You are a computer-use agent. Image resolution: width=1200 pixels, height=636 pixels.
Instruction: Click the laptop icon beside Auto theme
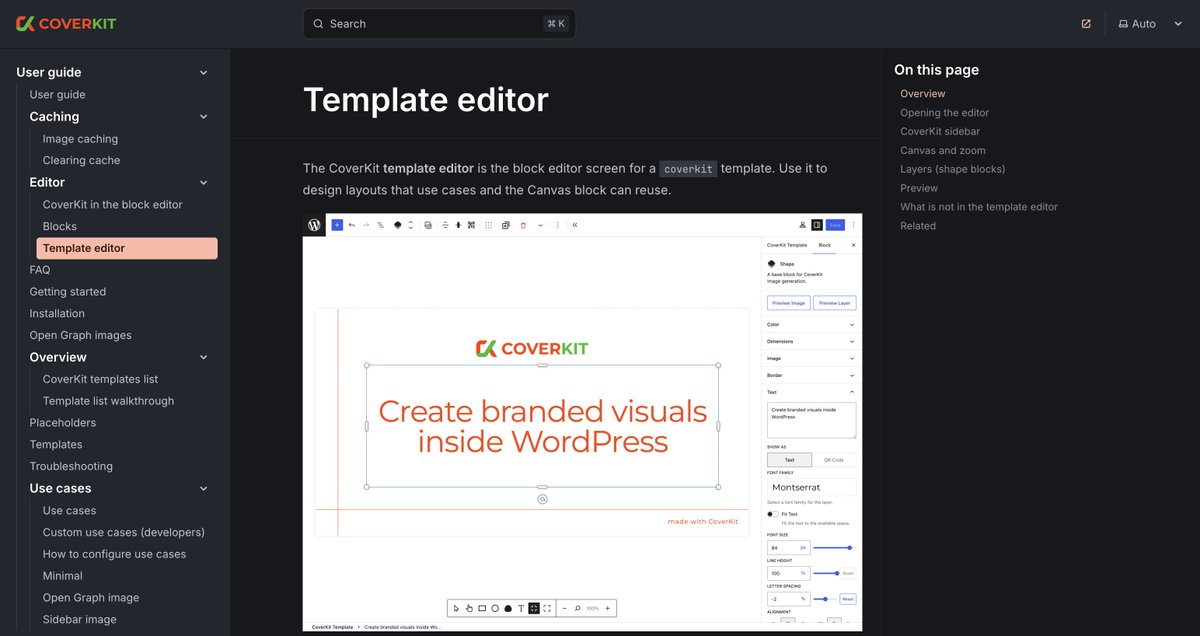[1123, 24]
